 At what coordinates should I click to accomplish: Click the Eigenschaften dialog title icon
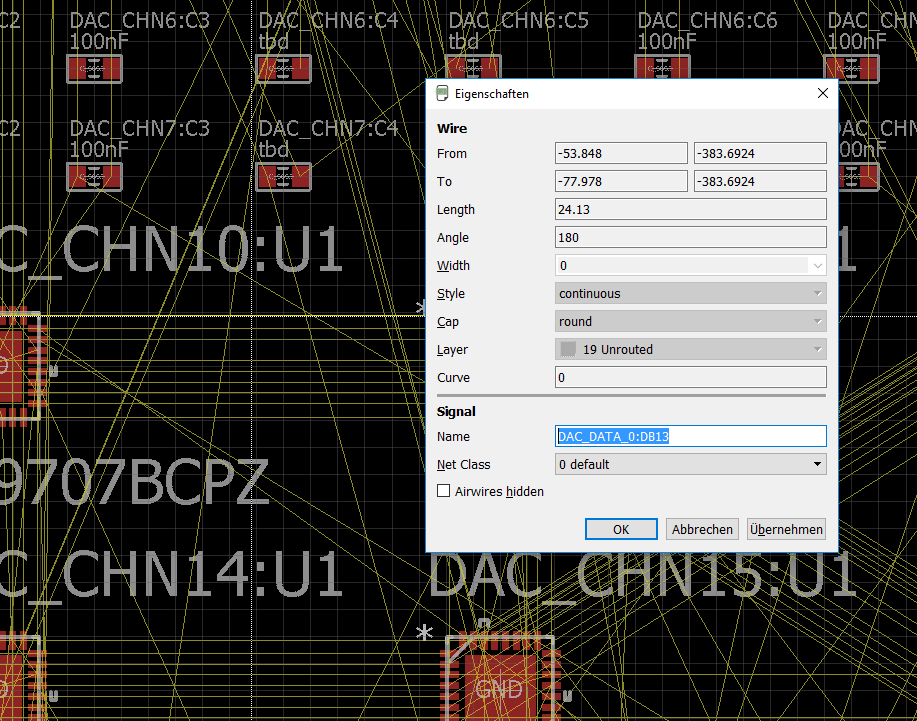(x=443, y=94)
